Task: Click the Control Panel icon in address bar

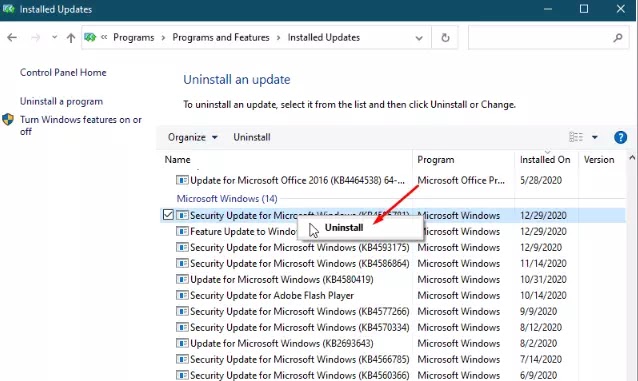Action: 90,37
